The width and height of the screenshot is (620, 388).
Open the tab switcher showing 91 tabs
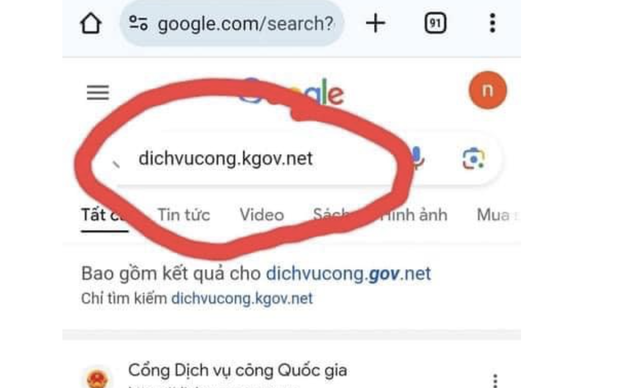pyautogui.click(x=435, y=23)
